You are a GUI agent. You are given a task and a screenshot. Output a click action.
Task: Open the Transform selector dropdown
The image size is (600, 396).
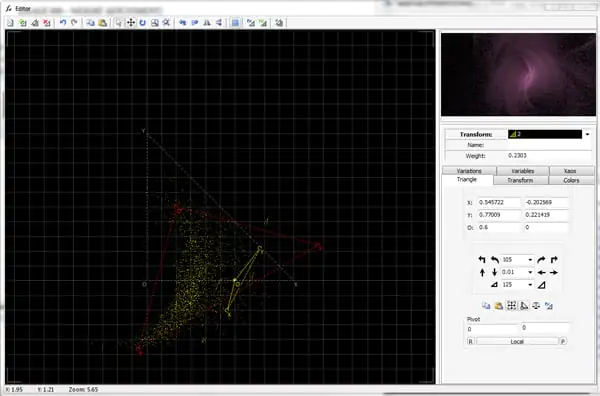(587, 134)
